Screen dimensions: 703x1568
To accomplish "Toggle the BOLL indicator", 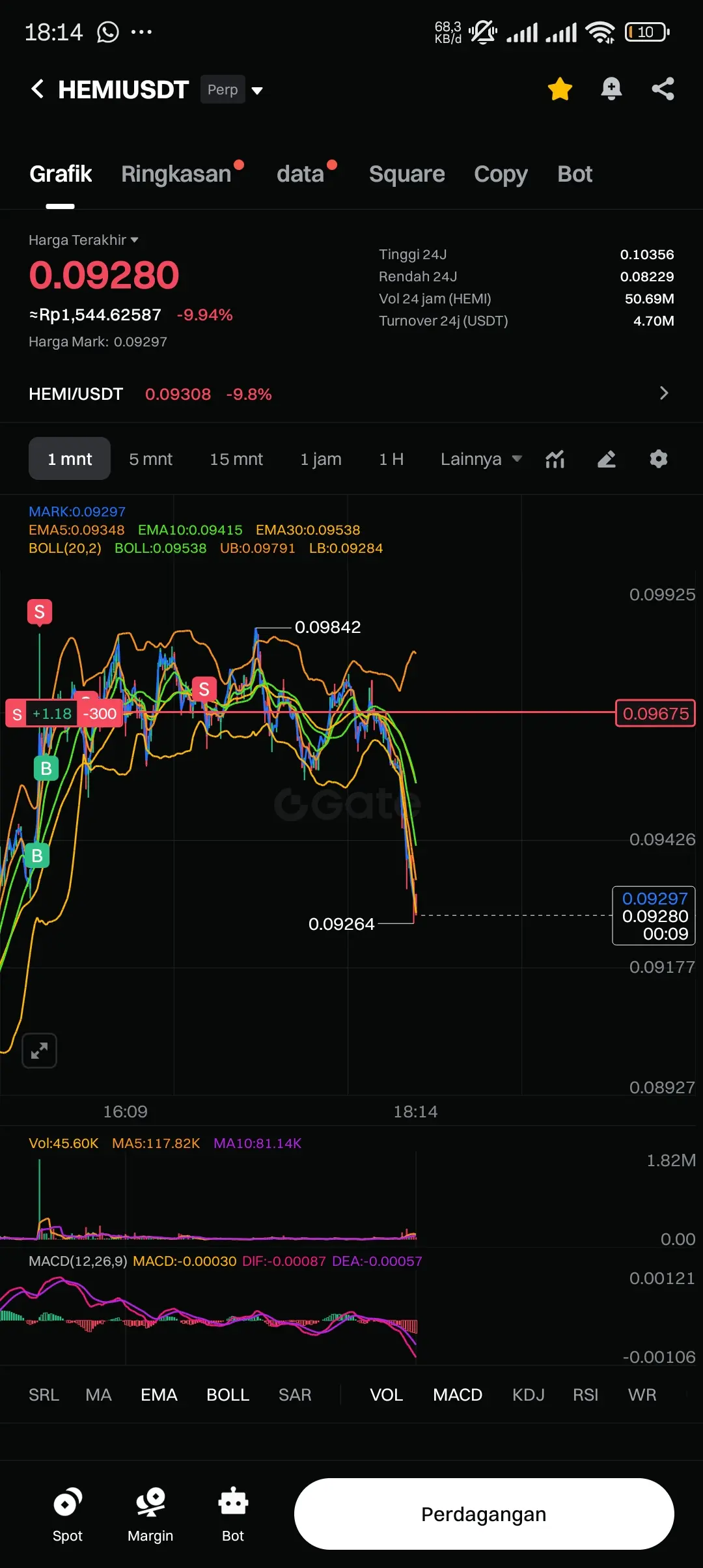I will click(228, 1395).
